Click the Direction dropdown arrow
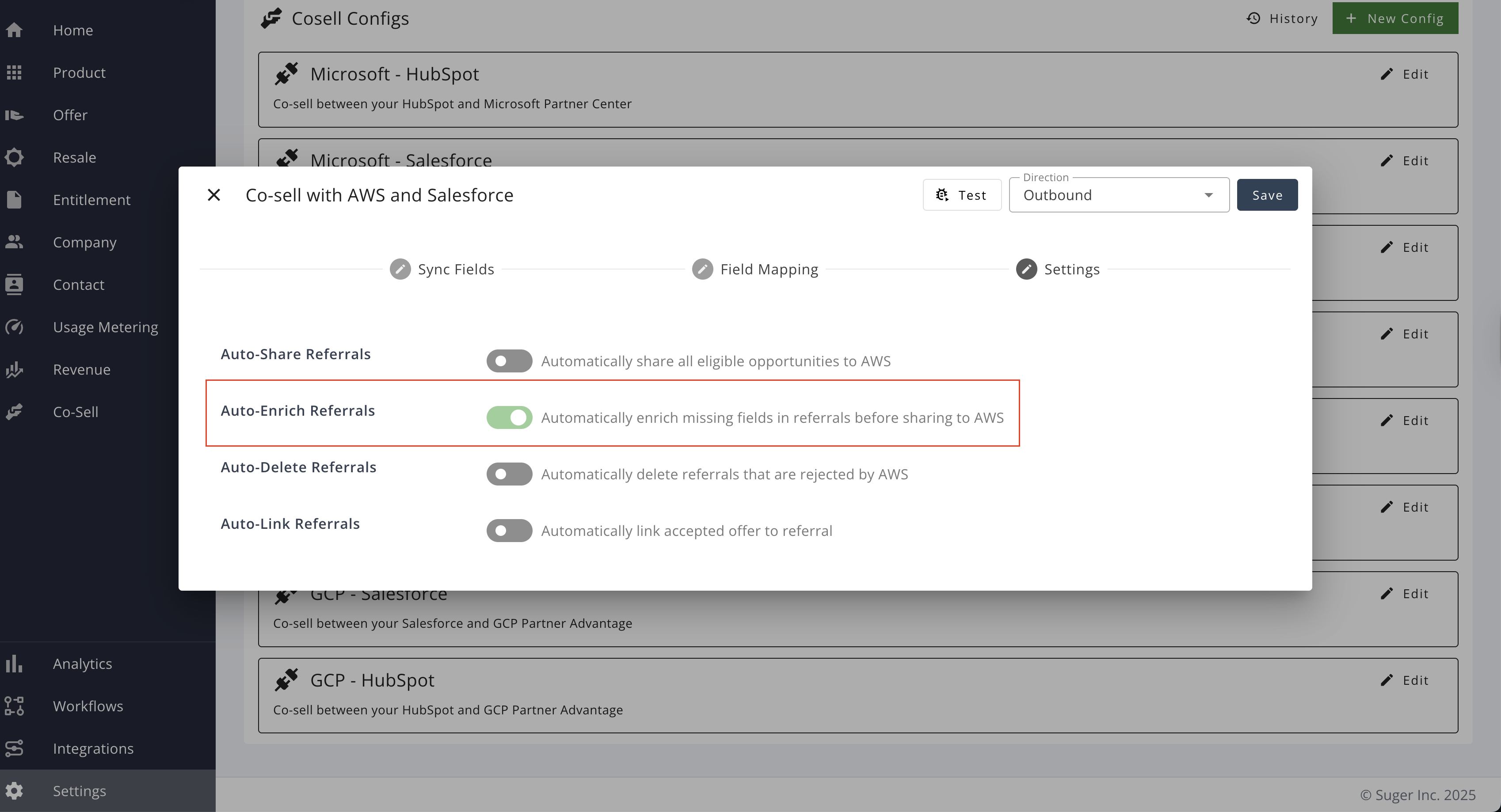 pyautogui.click(x=1208, y=195)
